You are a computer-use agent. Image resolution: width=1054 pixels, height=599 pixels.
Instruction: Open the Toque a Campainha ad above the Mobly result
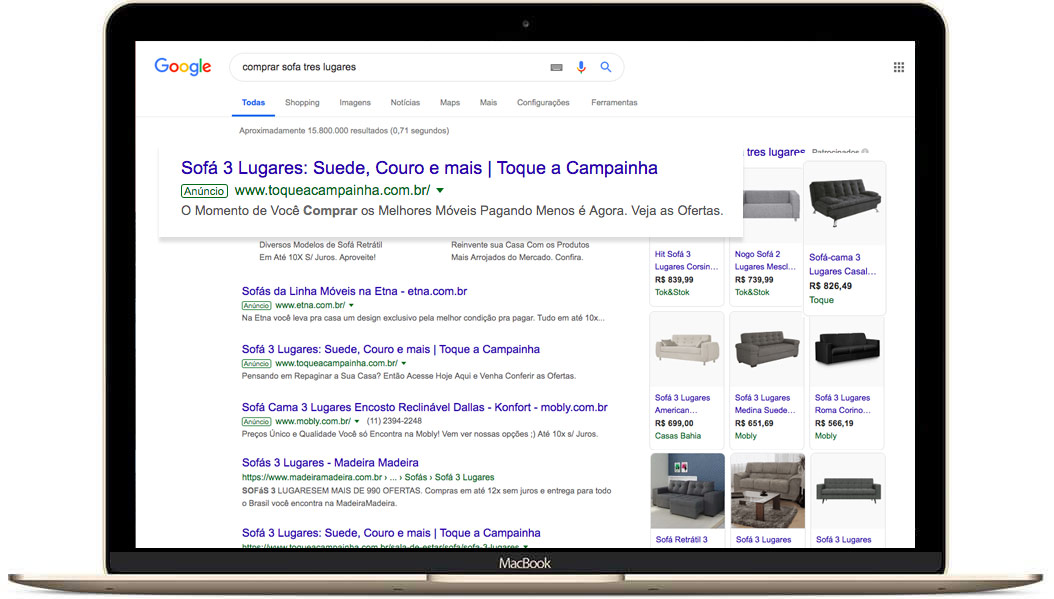click(x=391, y=349)
